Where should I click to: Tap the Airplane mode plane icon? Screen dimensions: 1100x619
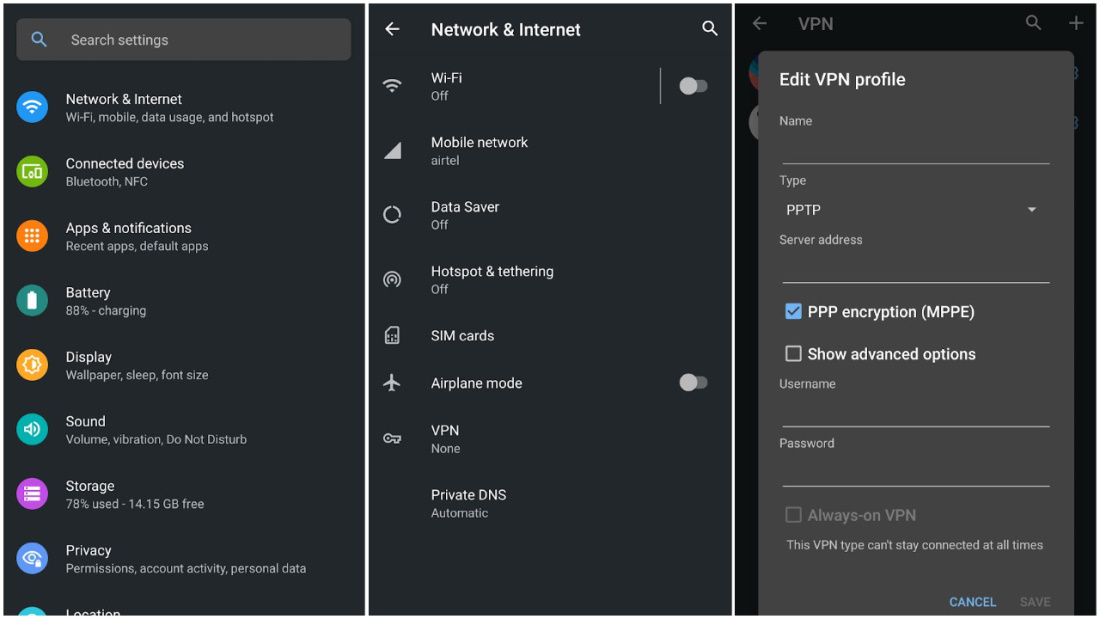[392, 382]
